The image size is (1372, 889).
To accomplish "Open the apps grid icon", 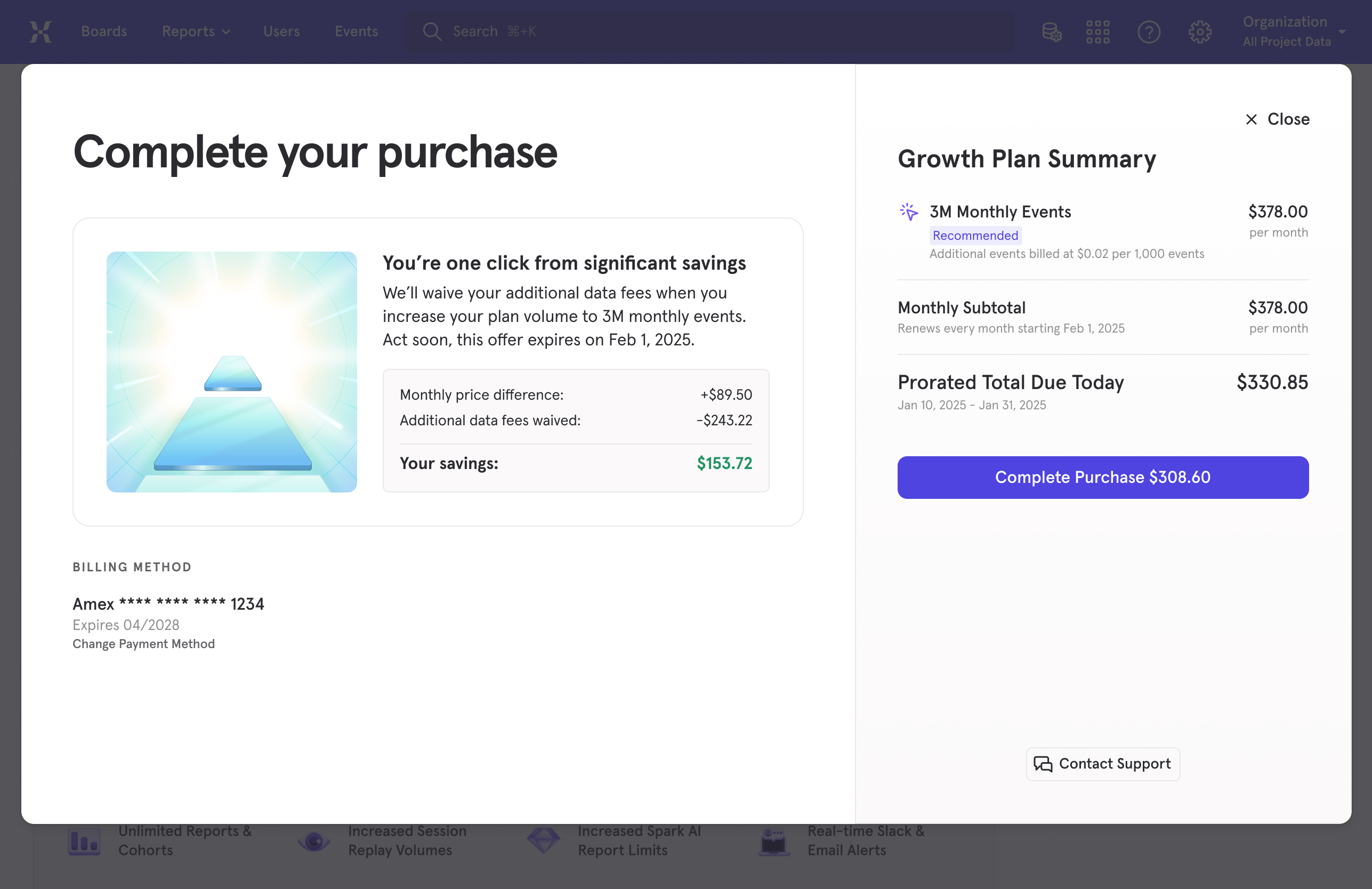I will click(1097, 31).
